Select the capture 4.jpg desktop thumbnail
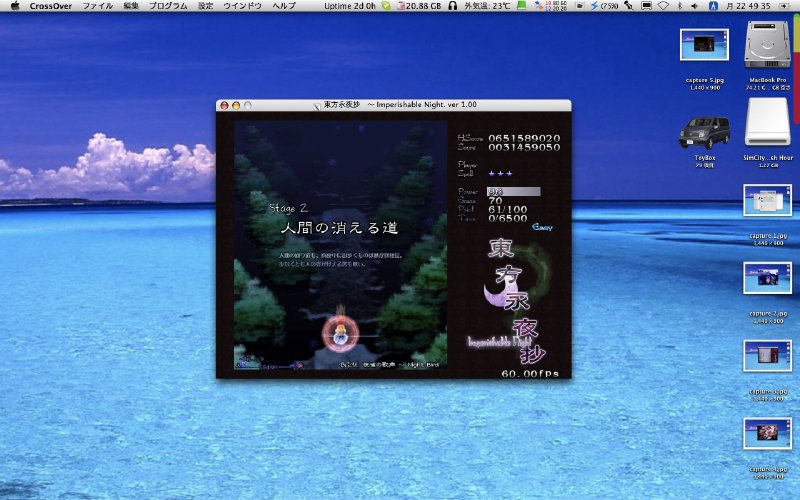The height and width of the screenshot is (500, 800). [x=767, y=434]
